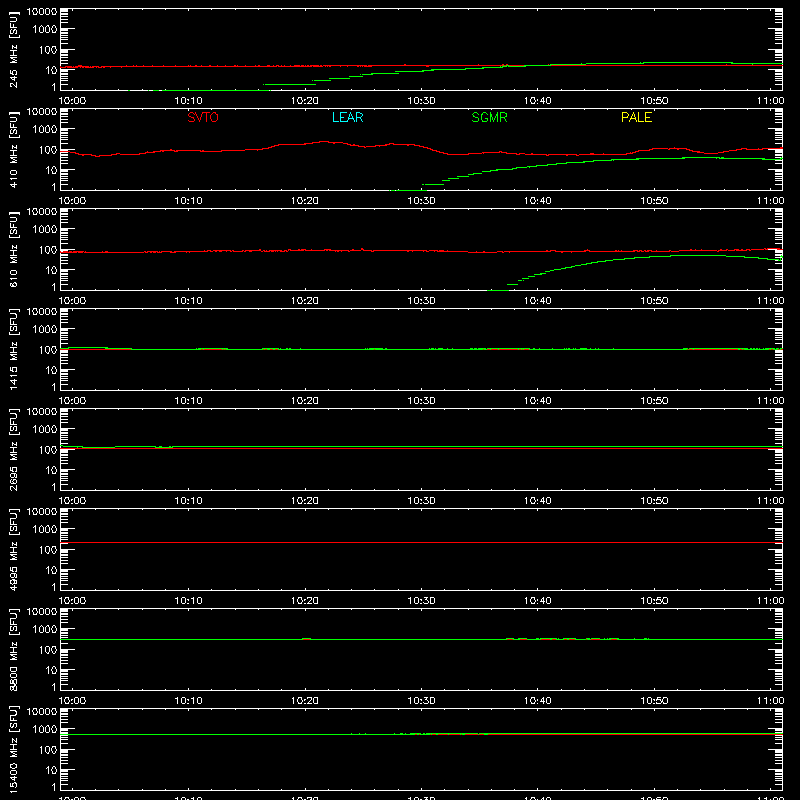Select the 8800 MHz [SFU] axis title
Screen dimensions: 800x800
pyautogui.click(x=13, y=650)
